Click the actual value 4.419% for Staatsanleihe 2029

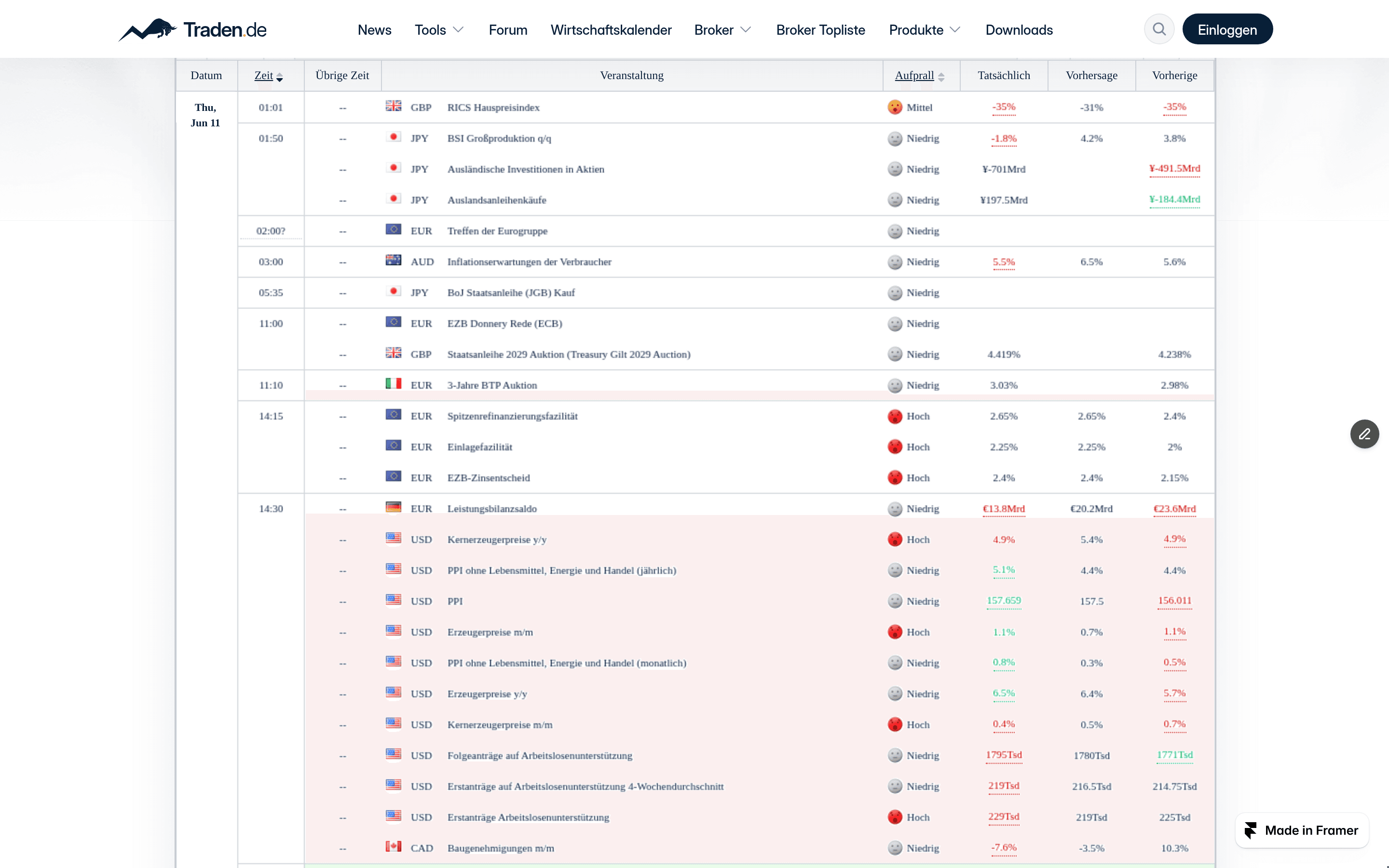pos(1003,354)
